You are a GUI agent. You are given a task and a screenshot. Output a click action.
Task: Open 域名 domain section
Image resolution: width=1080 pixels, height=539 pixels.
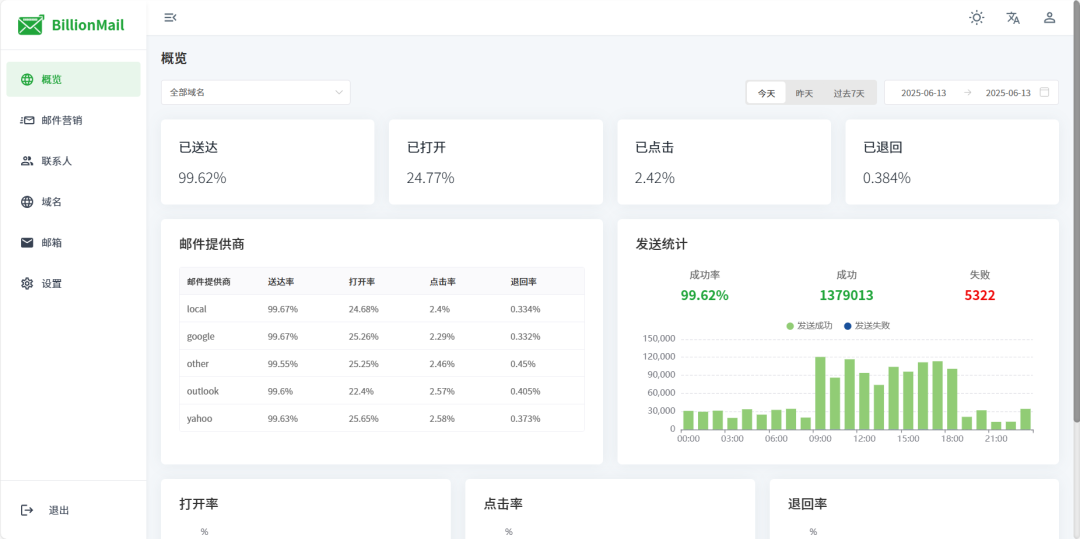pos(51,202)
